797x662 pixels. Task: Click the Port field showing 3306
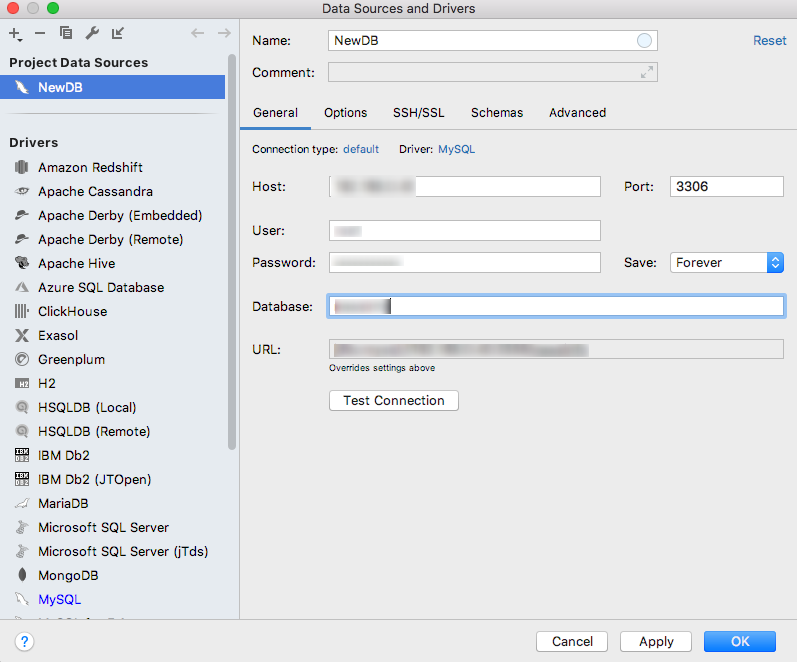click(726, 187)
